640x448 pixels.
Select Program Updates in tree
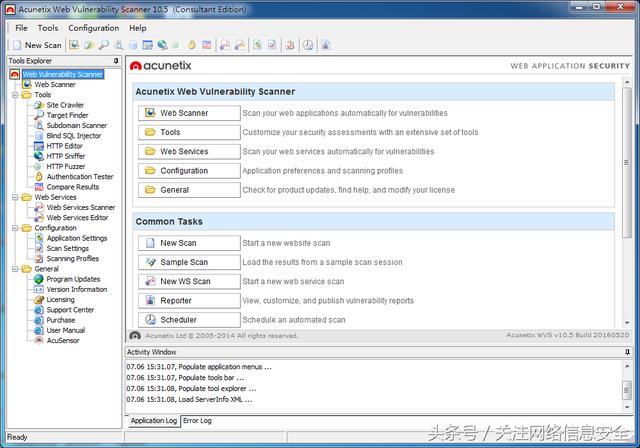[73, 279]
